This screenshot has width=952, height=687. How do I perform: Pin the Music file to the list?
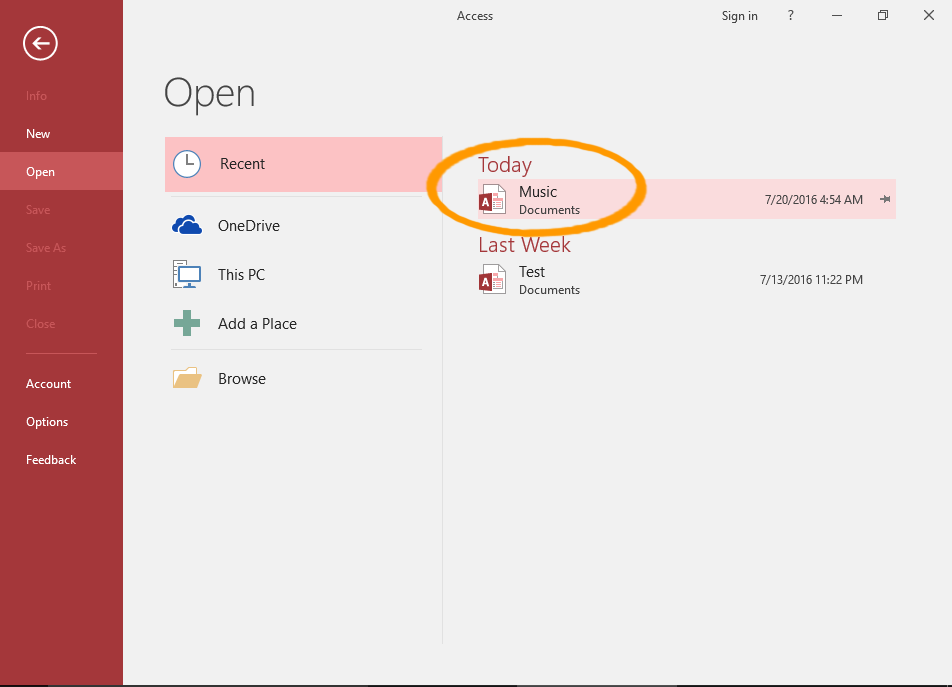point(885,199)
